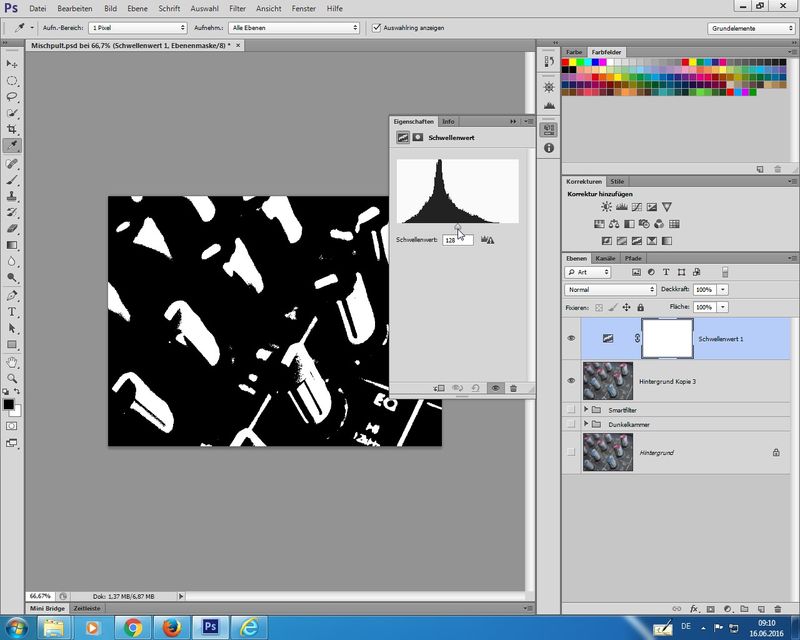The width and height of the screenshot is (800, 640).
Task: Click the threshold slider handle below histogram
Action: 458,228
